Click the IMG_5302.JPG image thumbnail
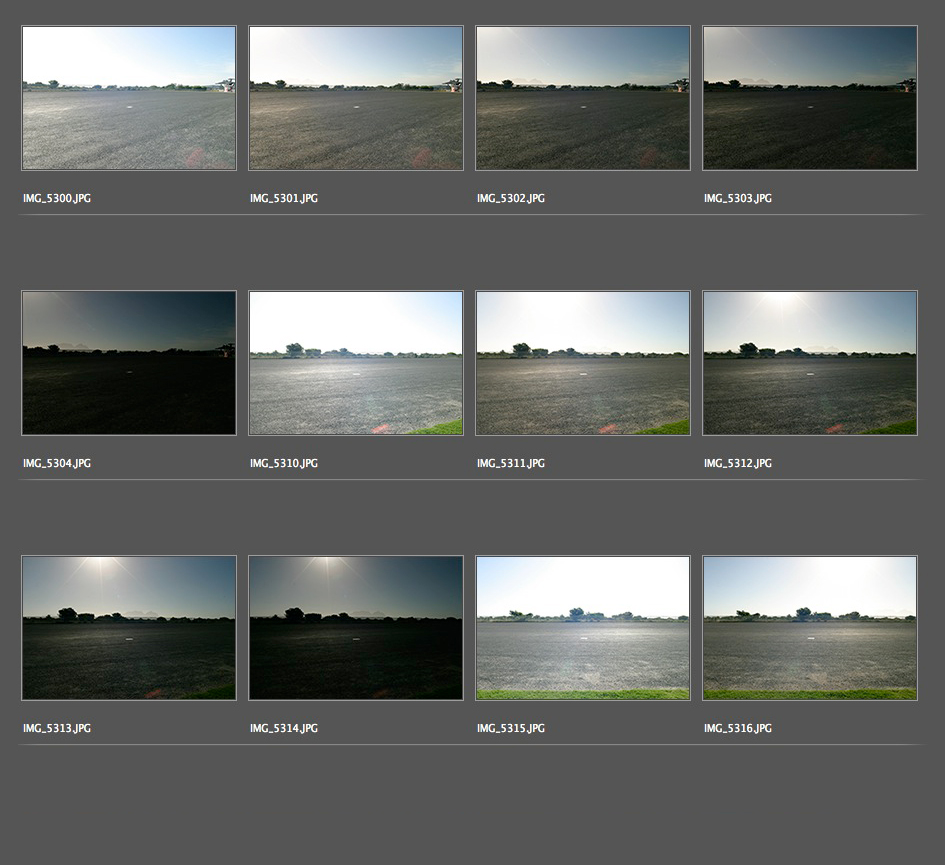Viewport: 945px width, 865px height. pos(583,98)
